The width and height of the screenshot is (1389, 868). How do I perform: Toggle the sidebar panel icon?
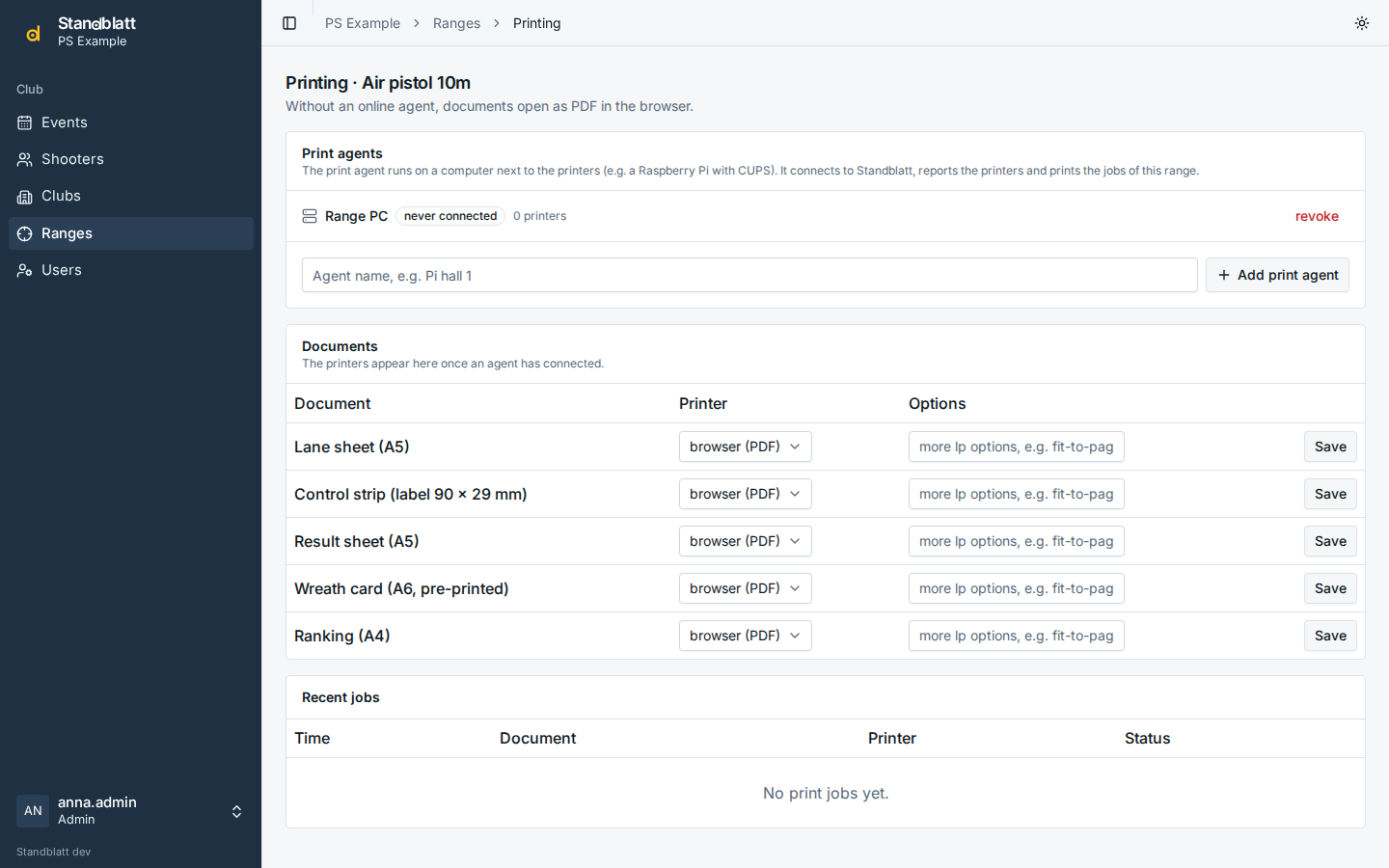289,23
